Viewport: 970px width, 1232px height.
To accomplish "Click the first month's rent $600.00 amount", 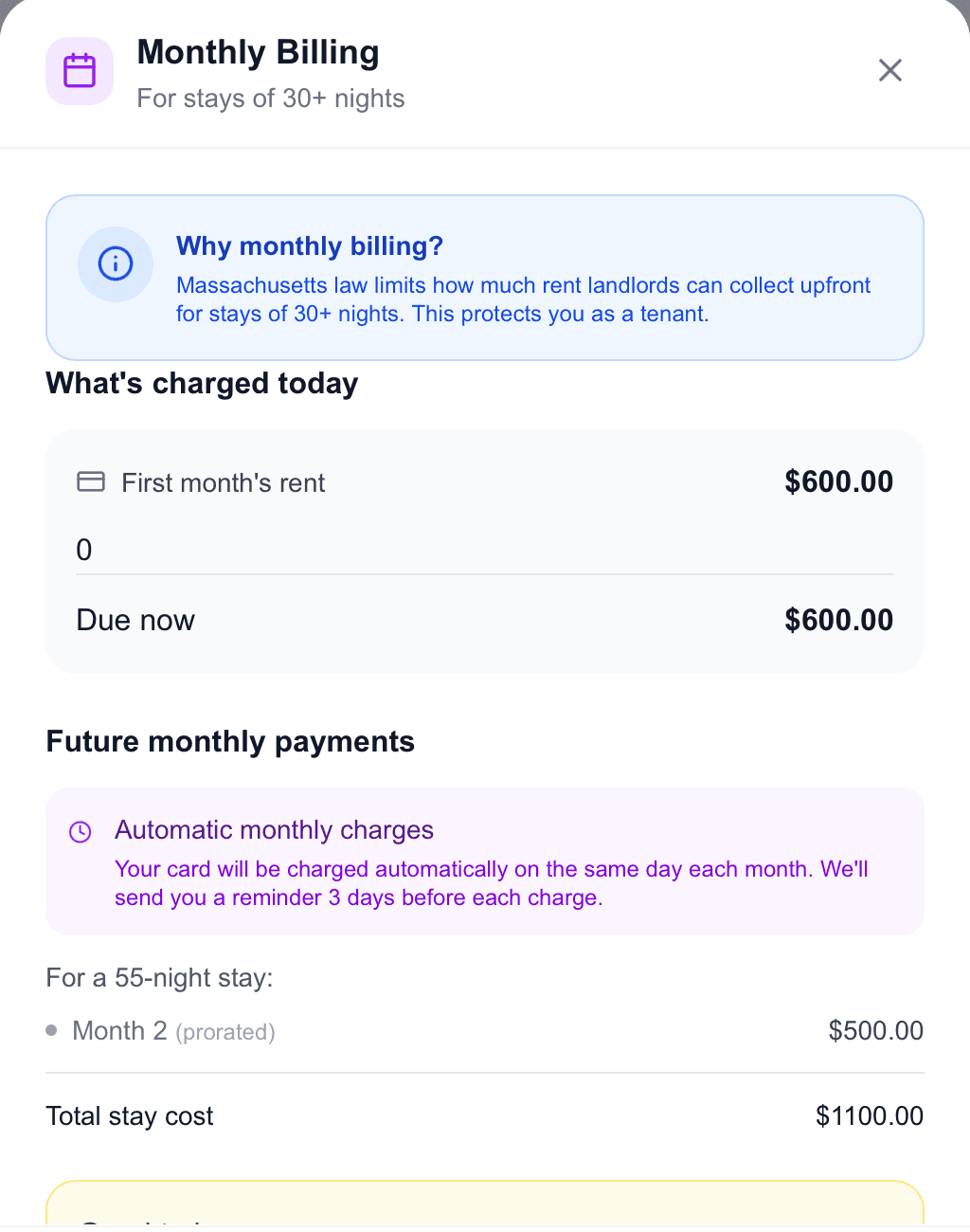I will click(838, 481).
